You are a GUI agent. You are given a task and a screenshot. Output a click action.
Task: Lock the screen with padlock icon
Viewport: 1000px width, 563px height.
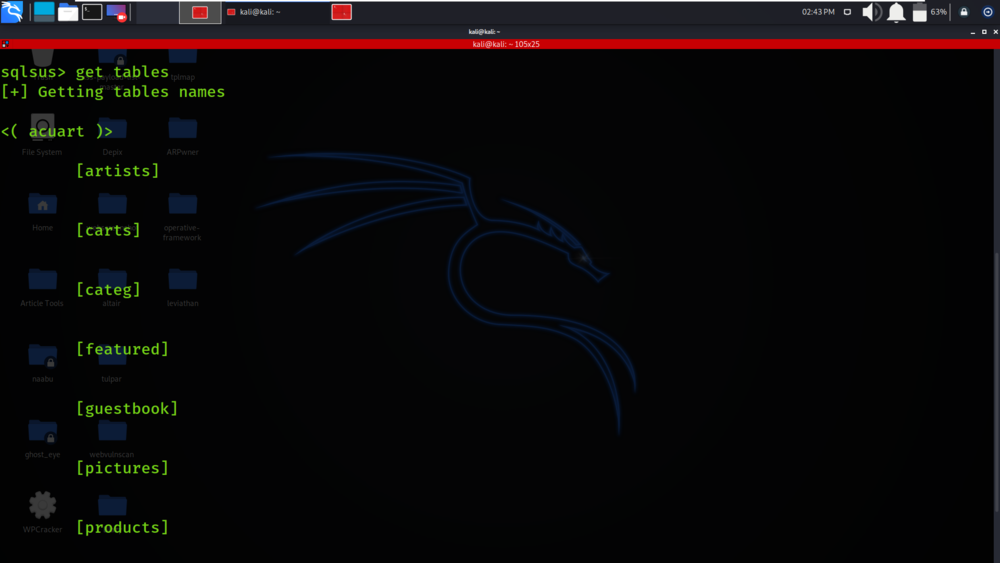[964, 11]
